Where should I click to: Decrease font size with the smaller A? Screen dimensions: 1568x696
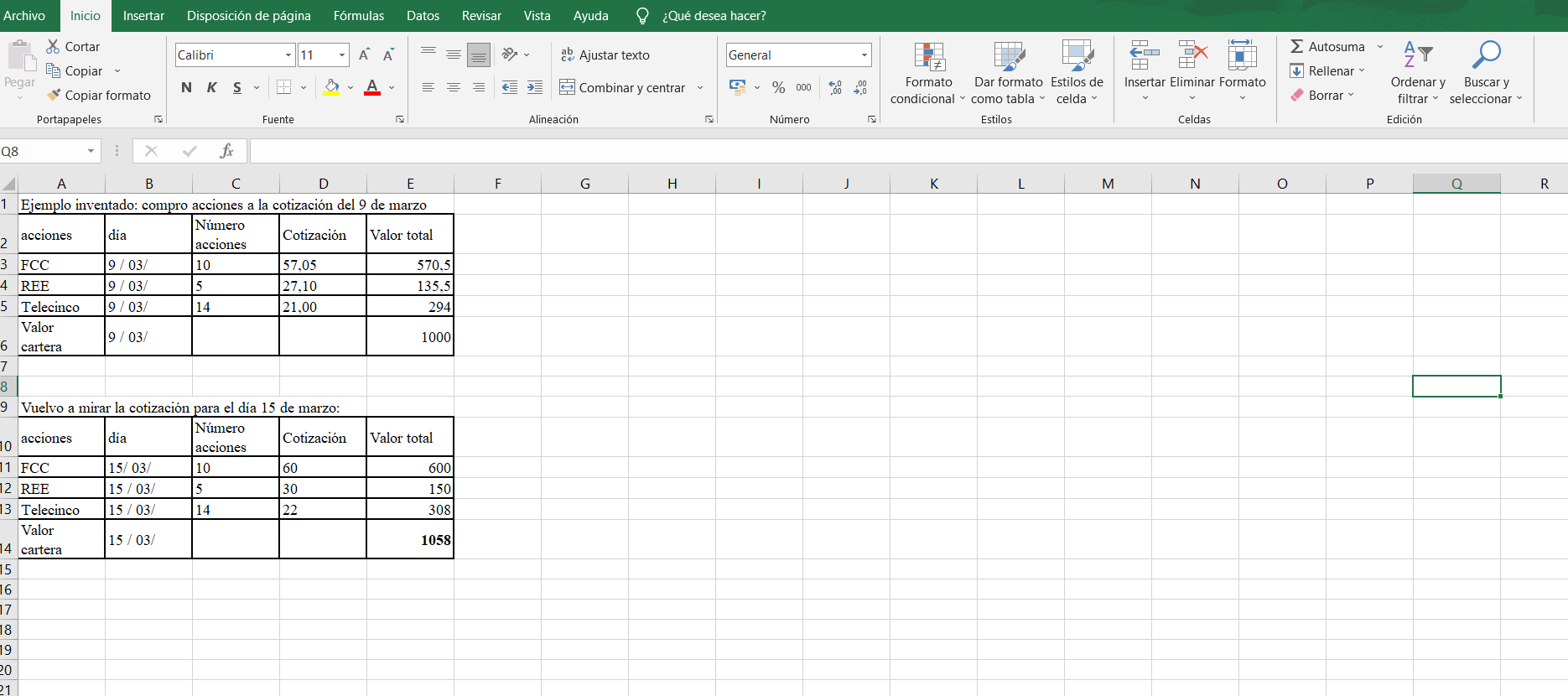(x=388, y=55)
